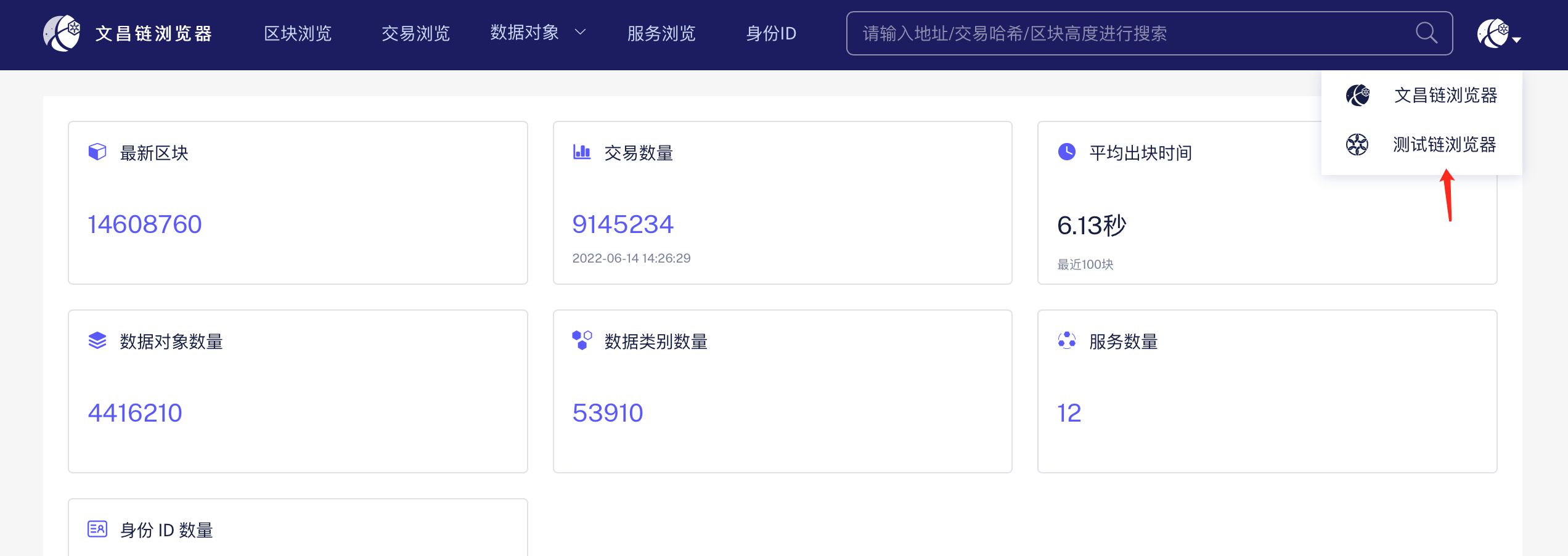1568x556 pixels.
Task: Click the latest block cube icon
Action: tap(97, 152)
